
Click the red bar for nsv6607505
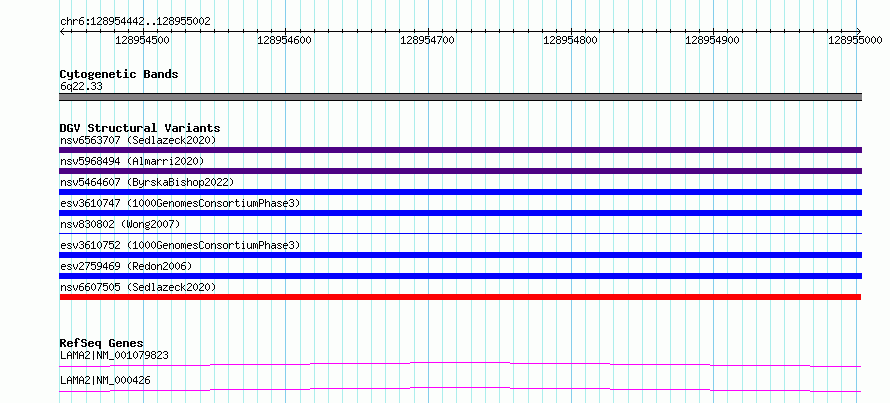[x=460, y=297]
